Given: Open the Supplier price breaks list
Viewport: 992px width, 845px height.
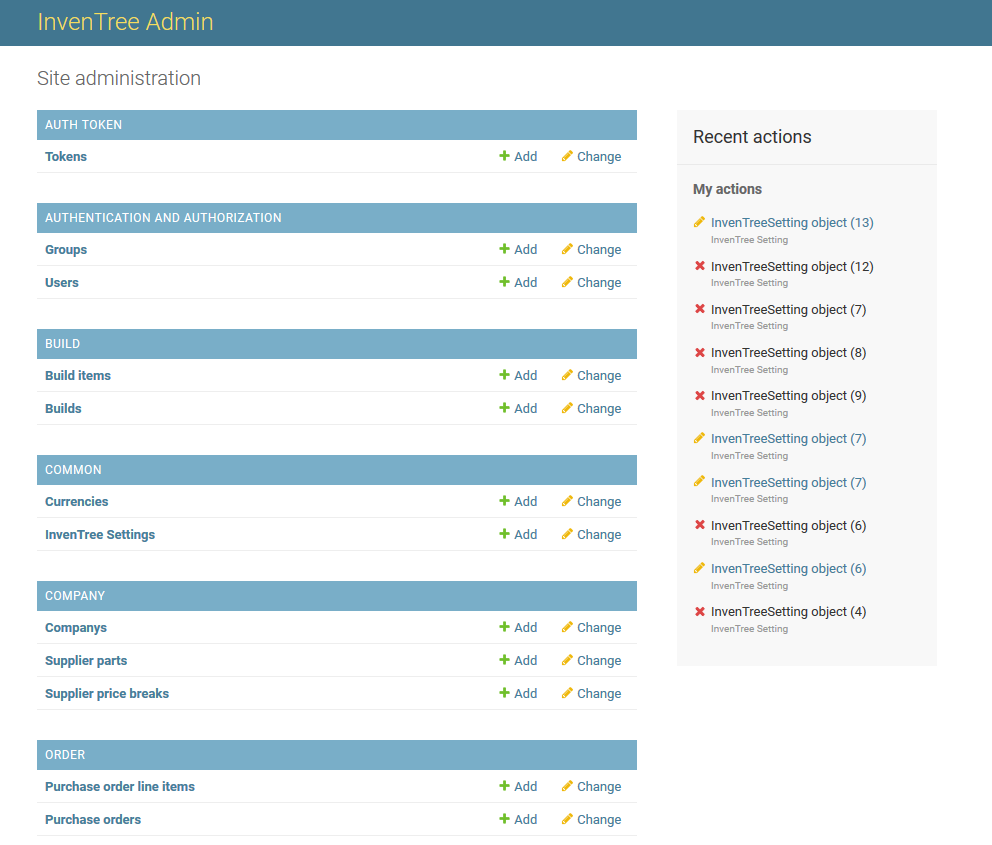Looking at the screenshot, I should pos(107,693).
